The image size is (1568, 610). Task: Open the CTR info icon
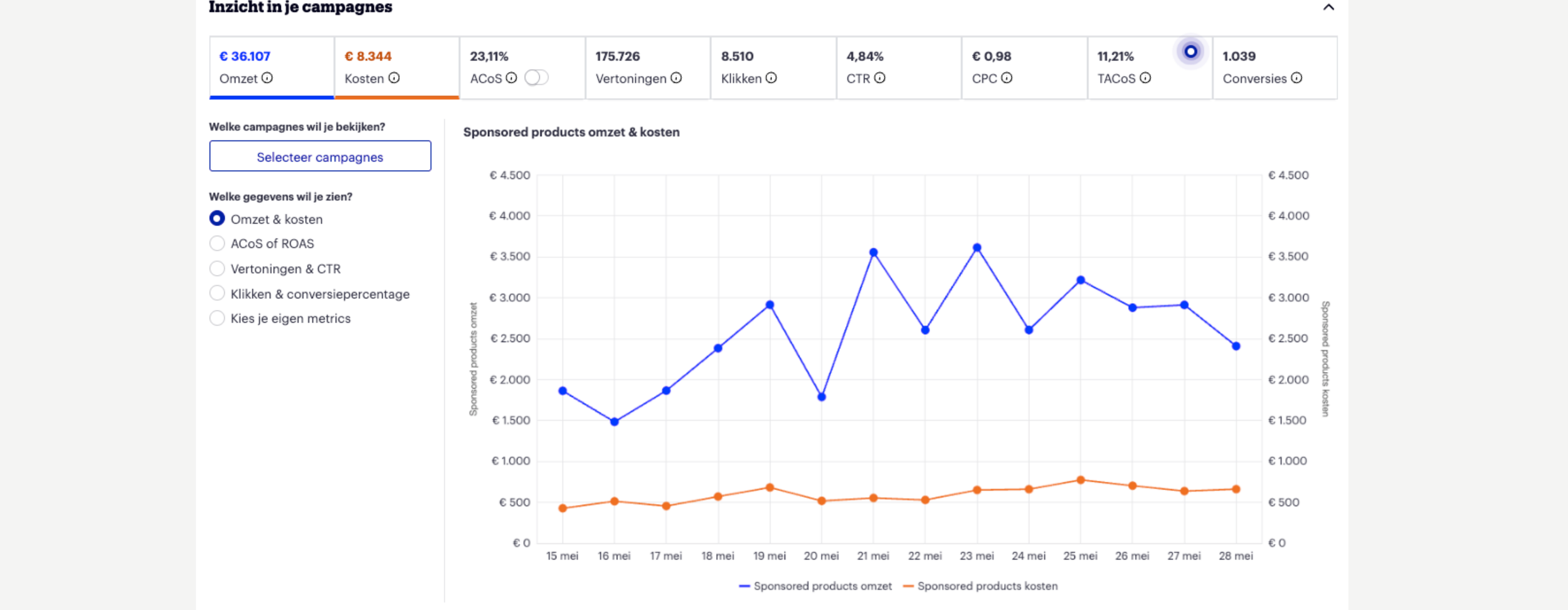click(x=881, y=78)
